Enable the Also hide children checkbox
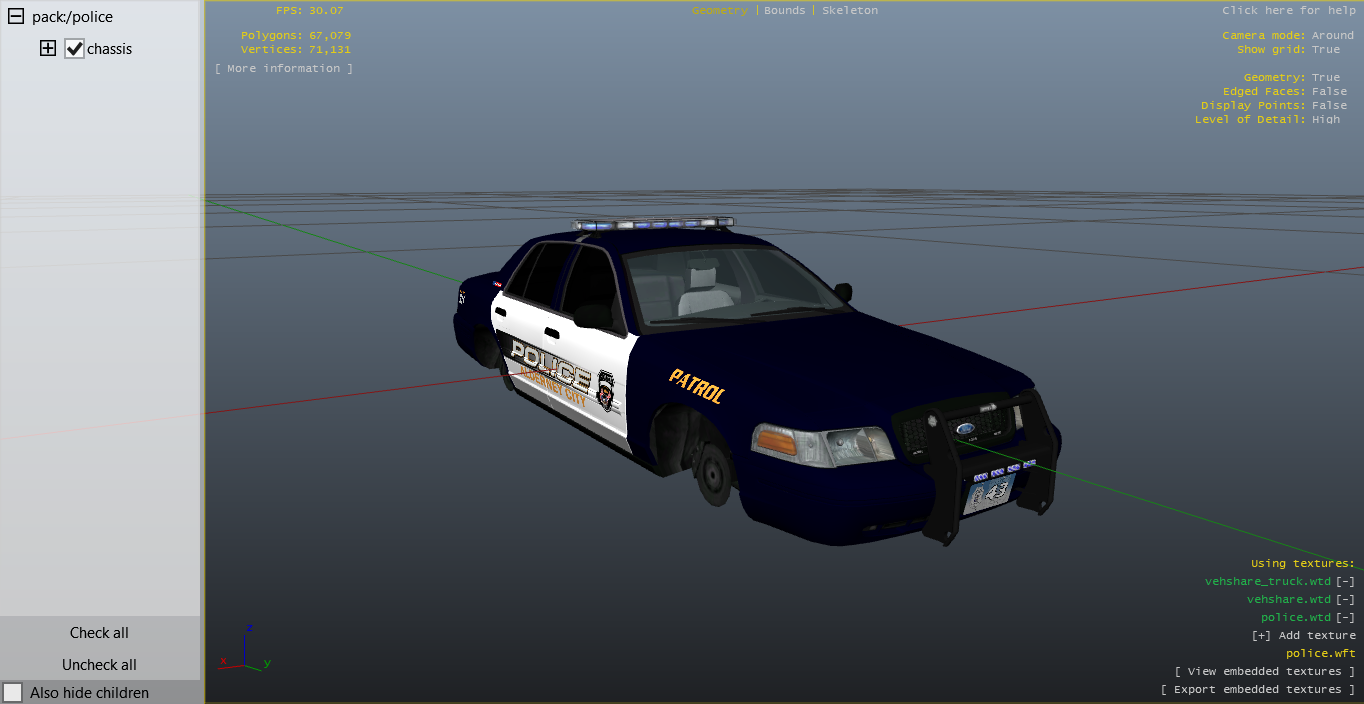 [13, 692]
